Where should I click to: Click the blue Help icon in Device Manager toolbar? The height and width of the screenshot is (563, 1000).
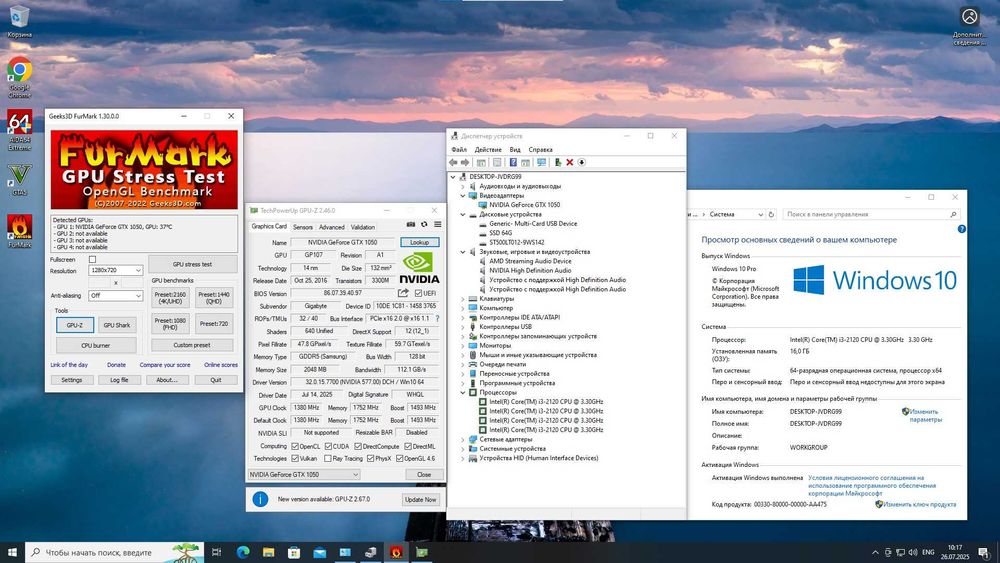tap(513, 163)
